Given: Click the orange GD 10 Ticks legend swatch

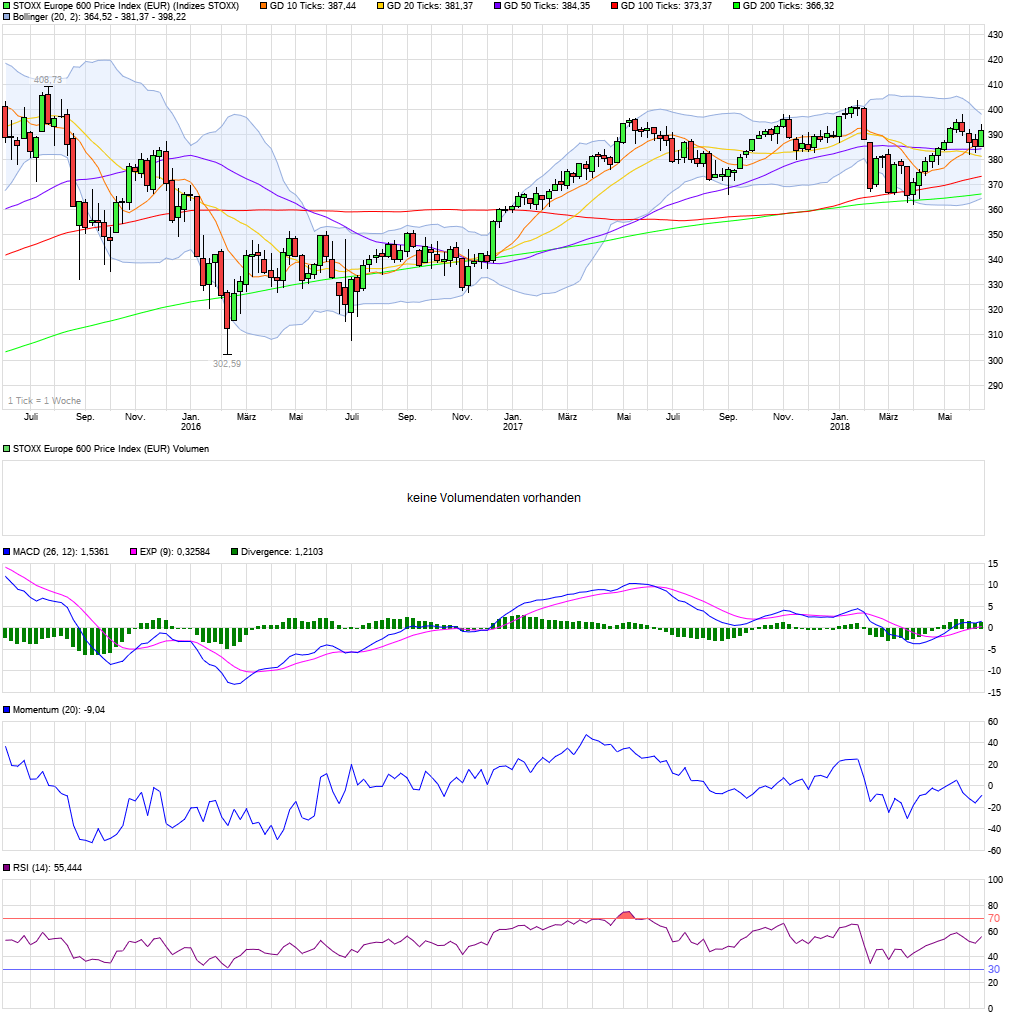Looking at the screenshot, I should pyautogui.click(x=263, y=6).
